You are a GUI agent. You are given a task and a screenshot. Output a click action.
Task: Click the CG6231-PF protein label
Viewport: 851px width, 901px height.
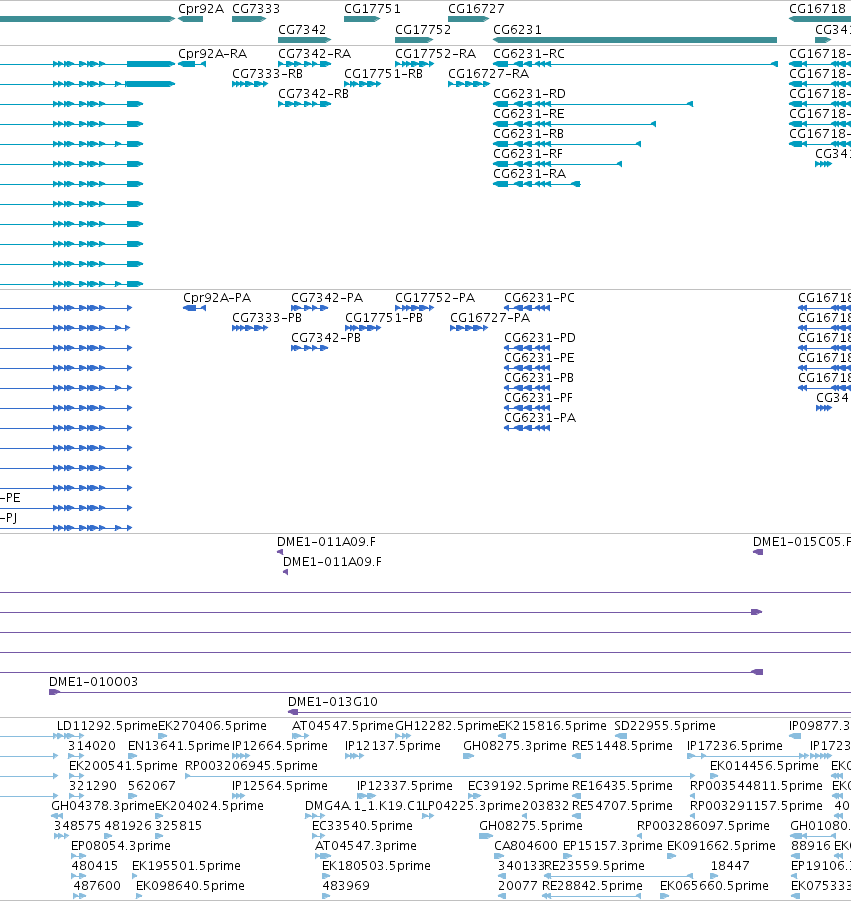tap(538, 398)
